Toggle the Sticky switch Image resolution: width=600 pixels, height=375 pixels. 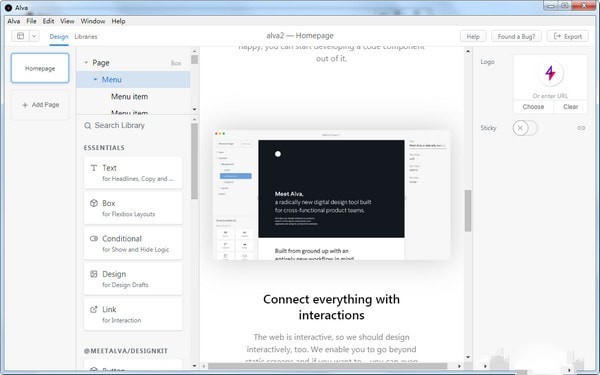pos(525,128)
